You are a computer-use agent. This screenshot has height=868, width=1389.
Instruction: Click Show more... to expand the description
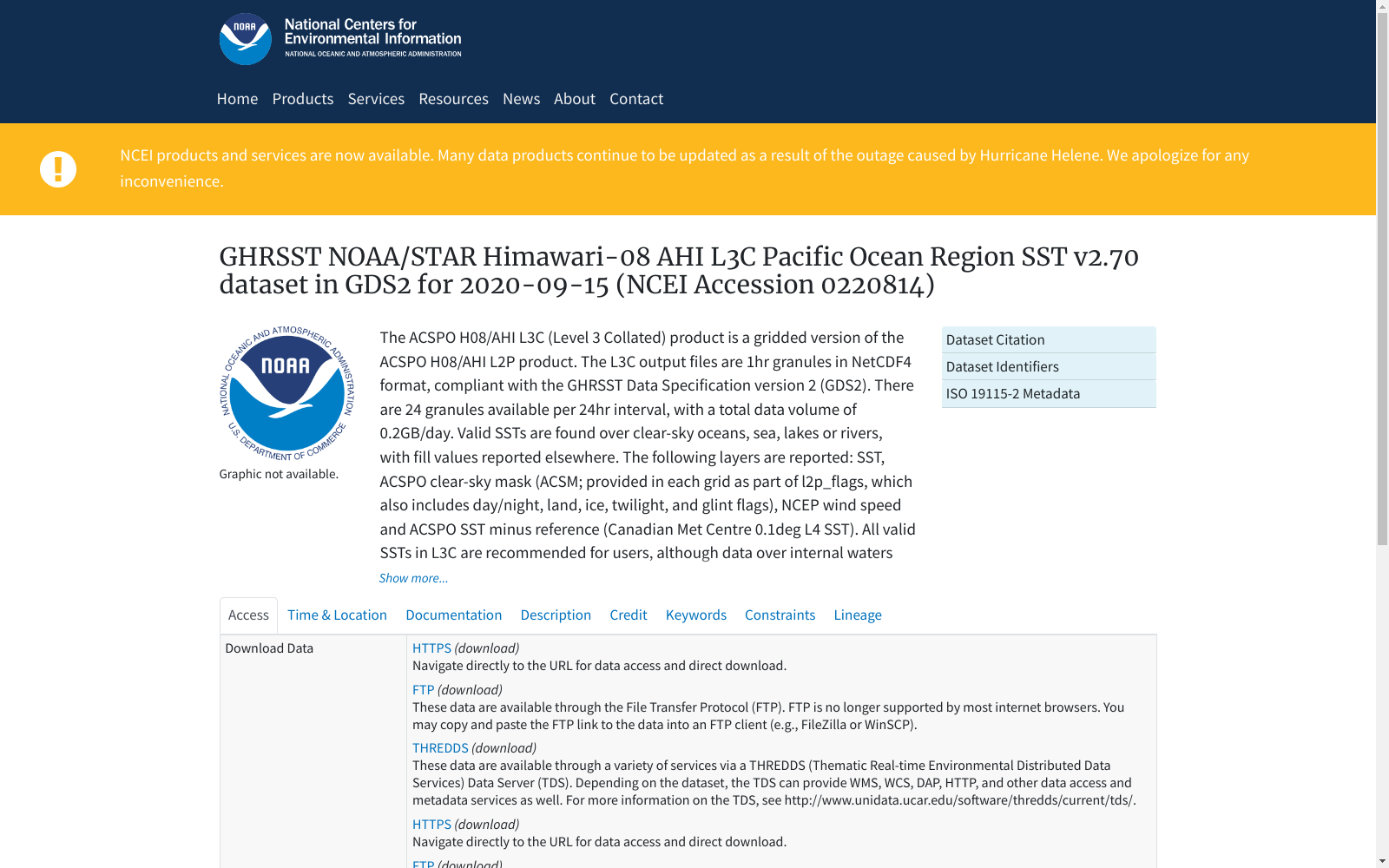pos(413,578)
